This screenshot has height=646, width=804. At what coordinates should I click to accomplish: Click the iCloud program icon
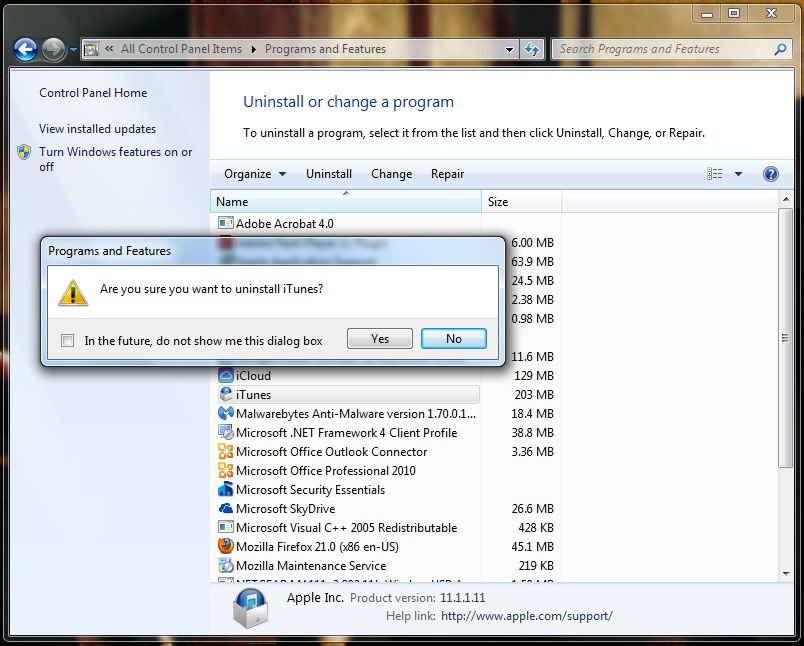coord(226,376)
